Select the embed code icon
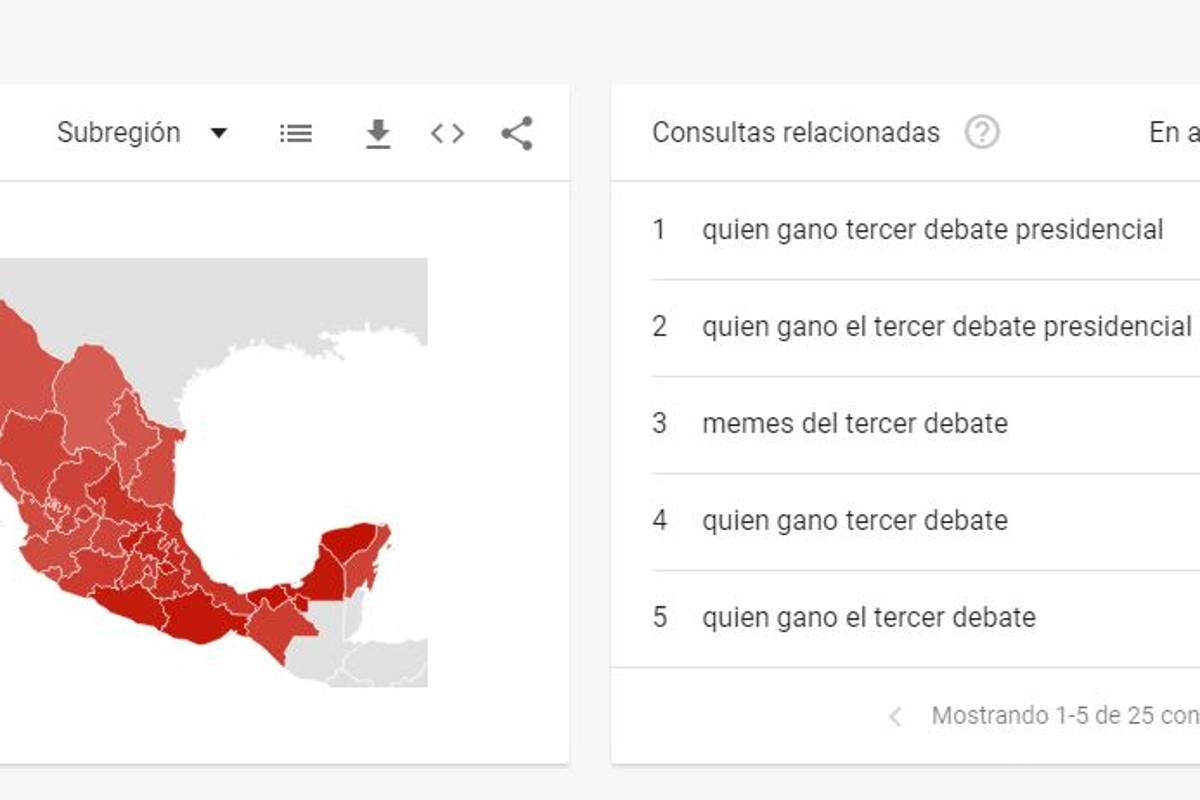Image resolution: width=1200 pixels, height=800 pixels. [x=446, y=132]
